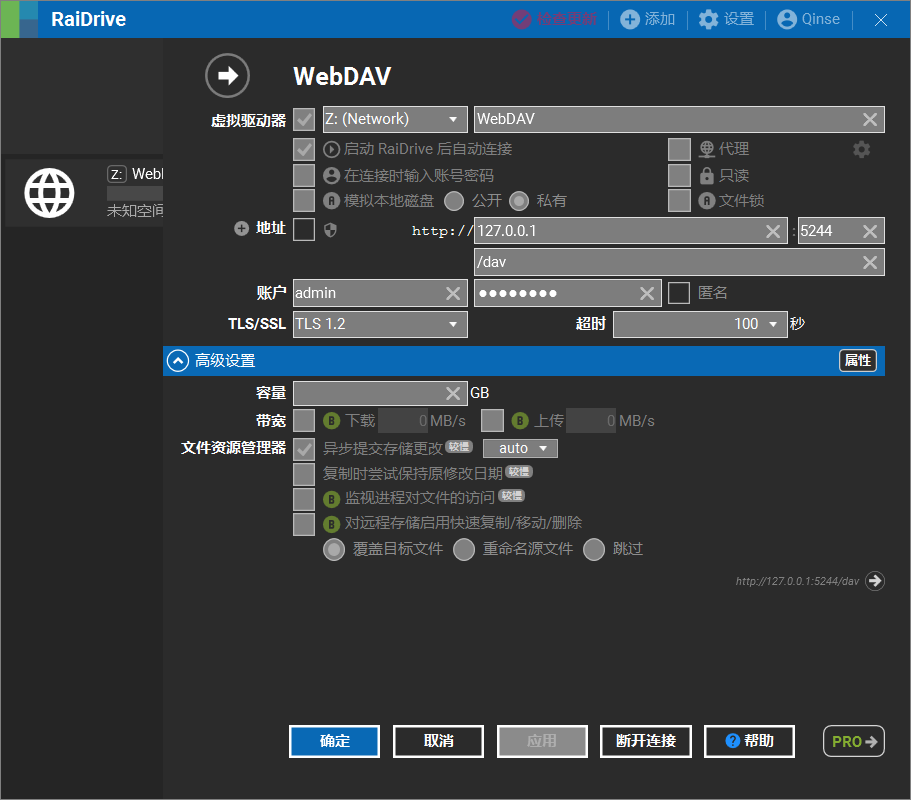Click the 确定 confirm button
Image resolution: width=911 pixels, height=800 pixels.
334,741
